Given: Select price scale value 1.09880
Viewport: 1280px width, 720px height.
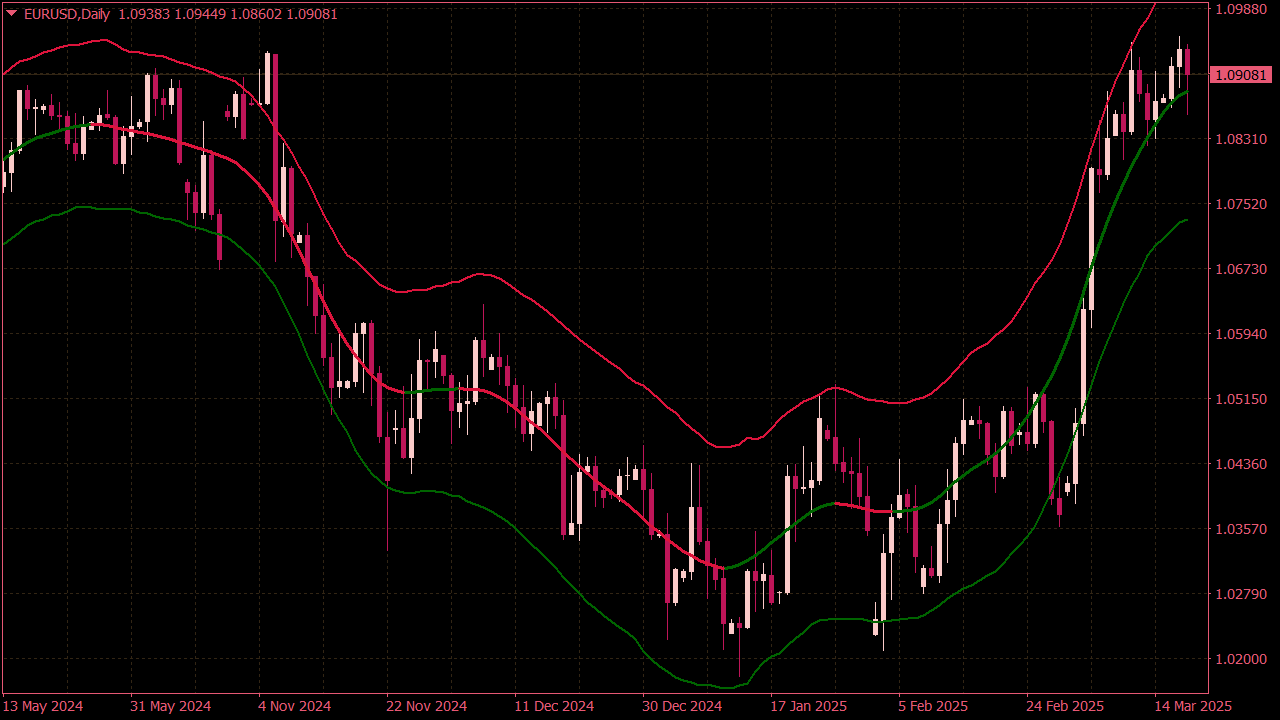Looking at the screenshot, I should (1241, 9).
